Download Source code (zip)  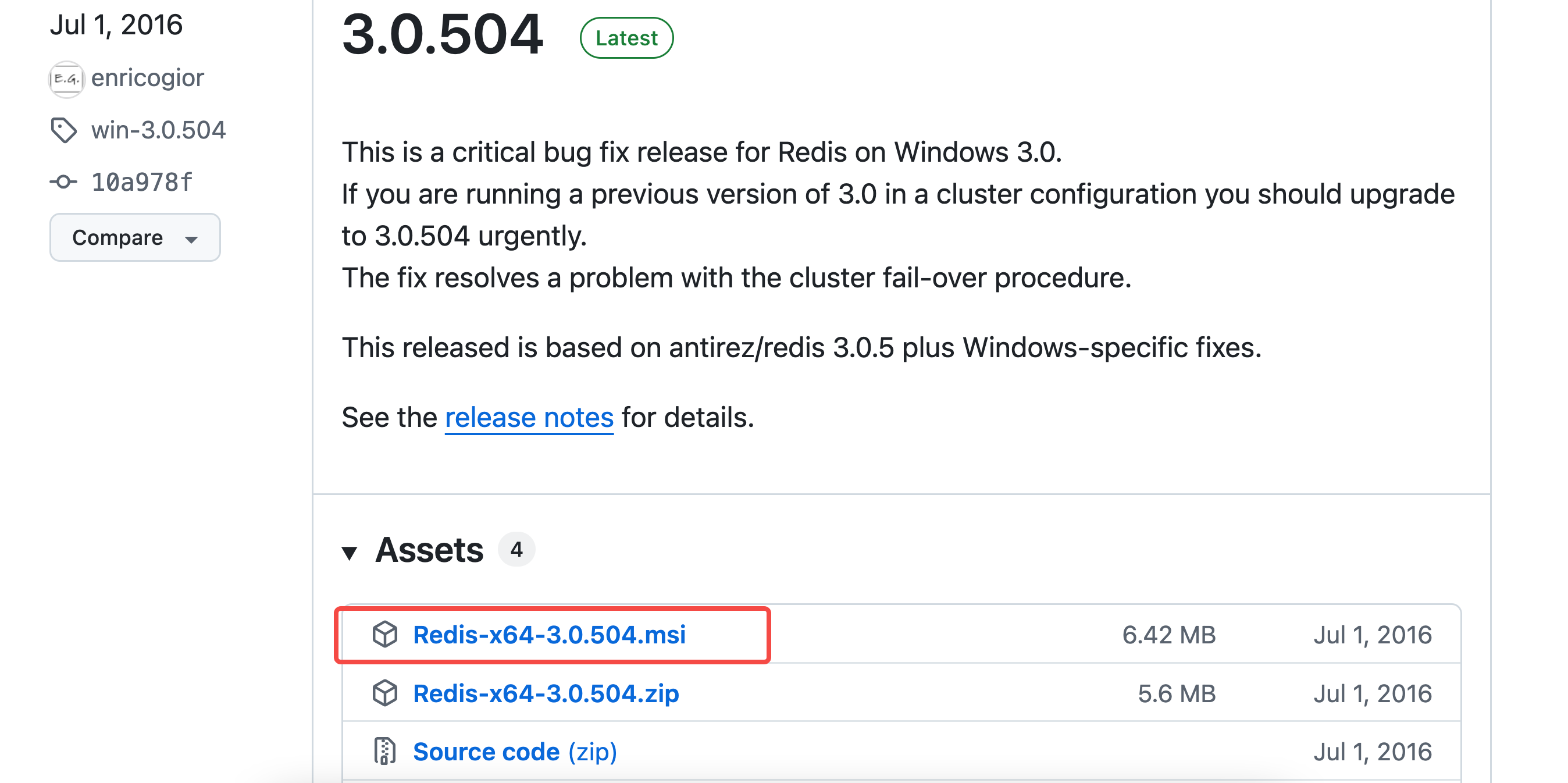point(515,752)
